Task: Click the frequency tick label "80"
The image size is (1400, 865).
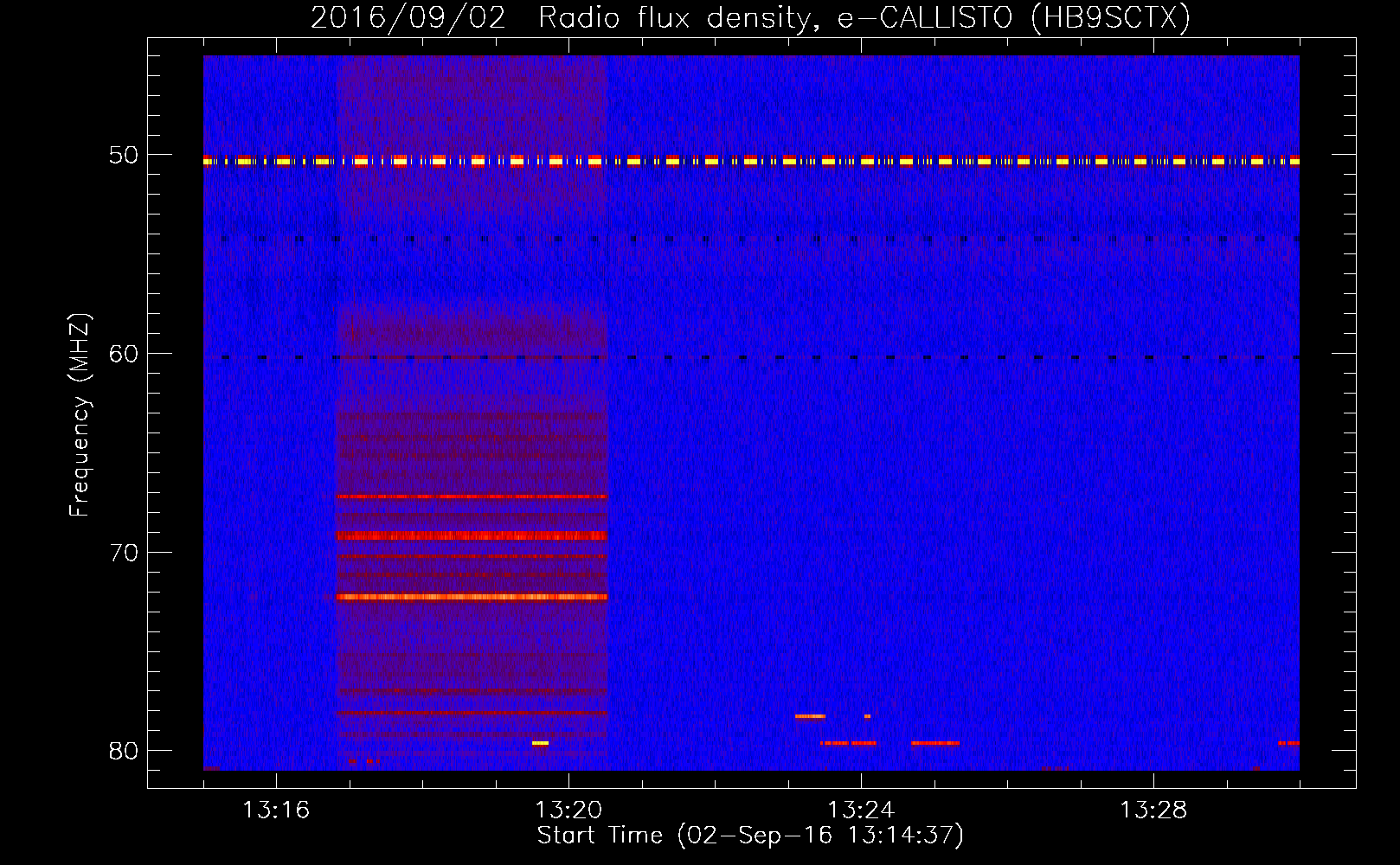Action: [x=124, y=751]
